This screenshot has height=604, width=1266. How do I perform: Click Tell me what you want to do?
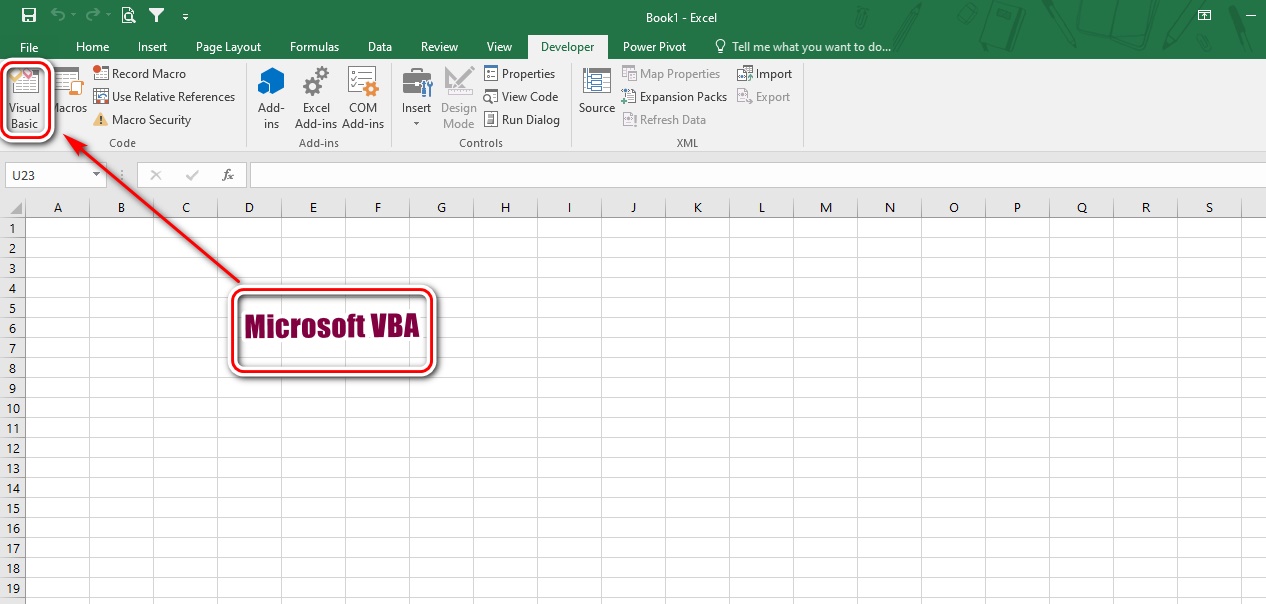point(801,47)
